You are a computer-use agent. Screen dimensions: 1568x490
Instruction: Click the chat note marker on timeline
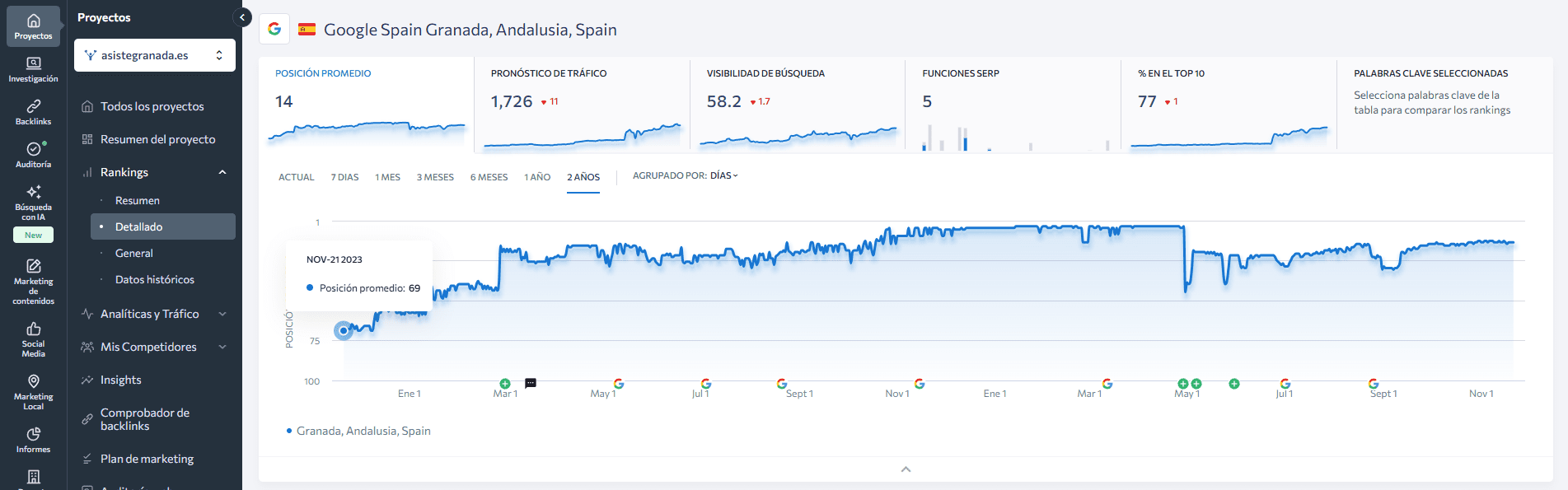click(531, 383)
